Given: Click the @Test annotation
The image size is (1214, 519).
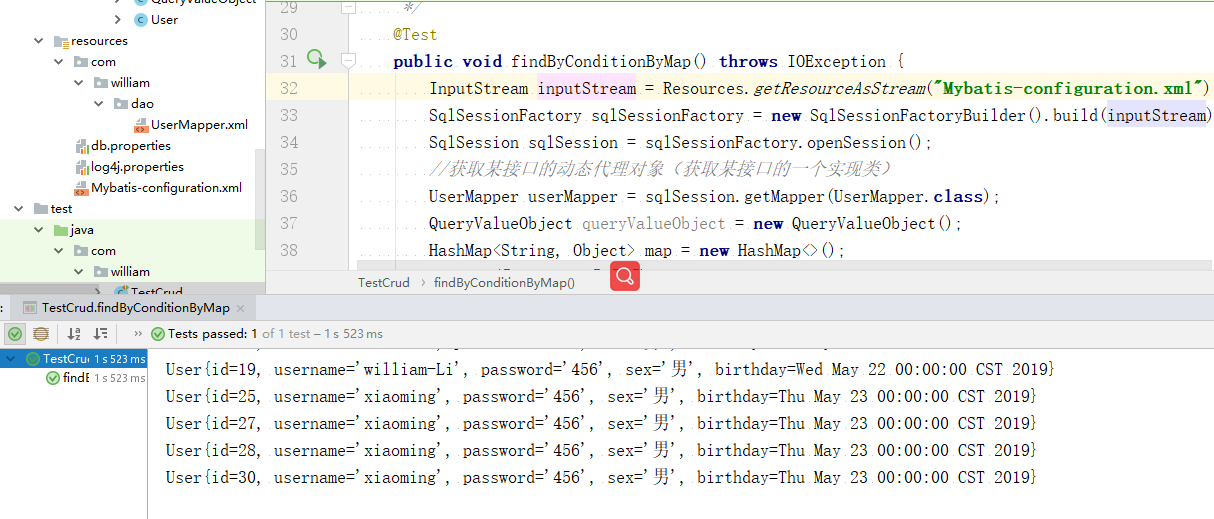Looking at the screenshot, I should coord(415,34).
